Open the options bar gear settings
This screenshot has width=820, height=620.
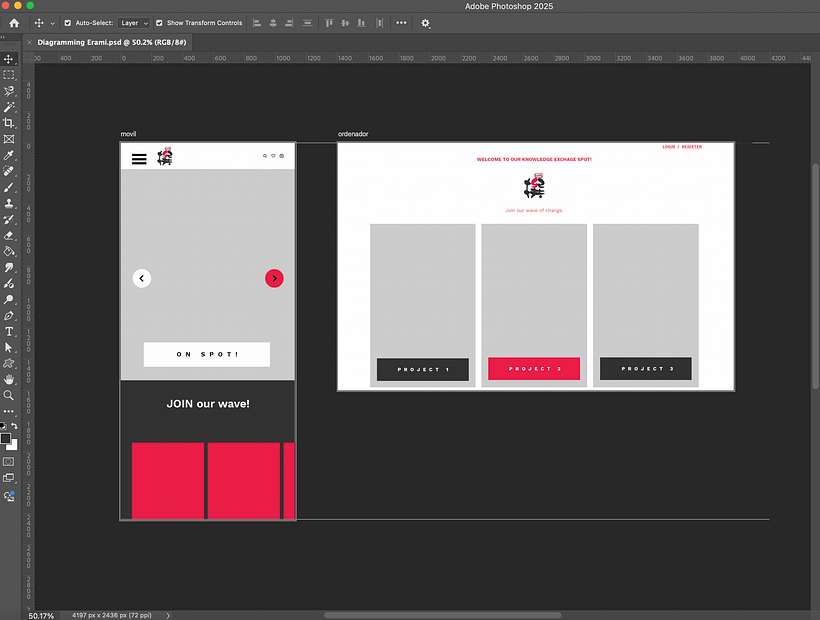[425, 22]
